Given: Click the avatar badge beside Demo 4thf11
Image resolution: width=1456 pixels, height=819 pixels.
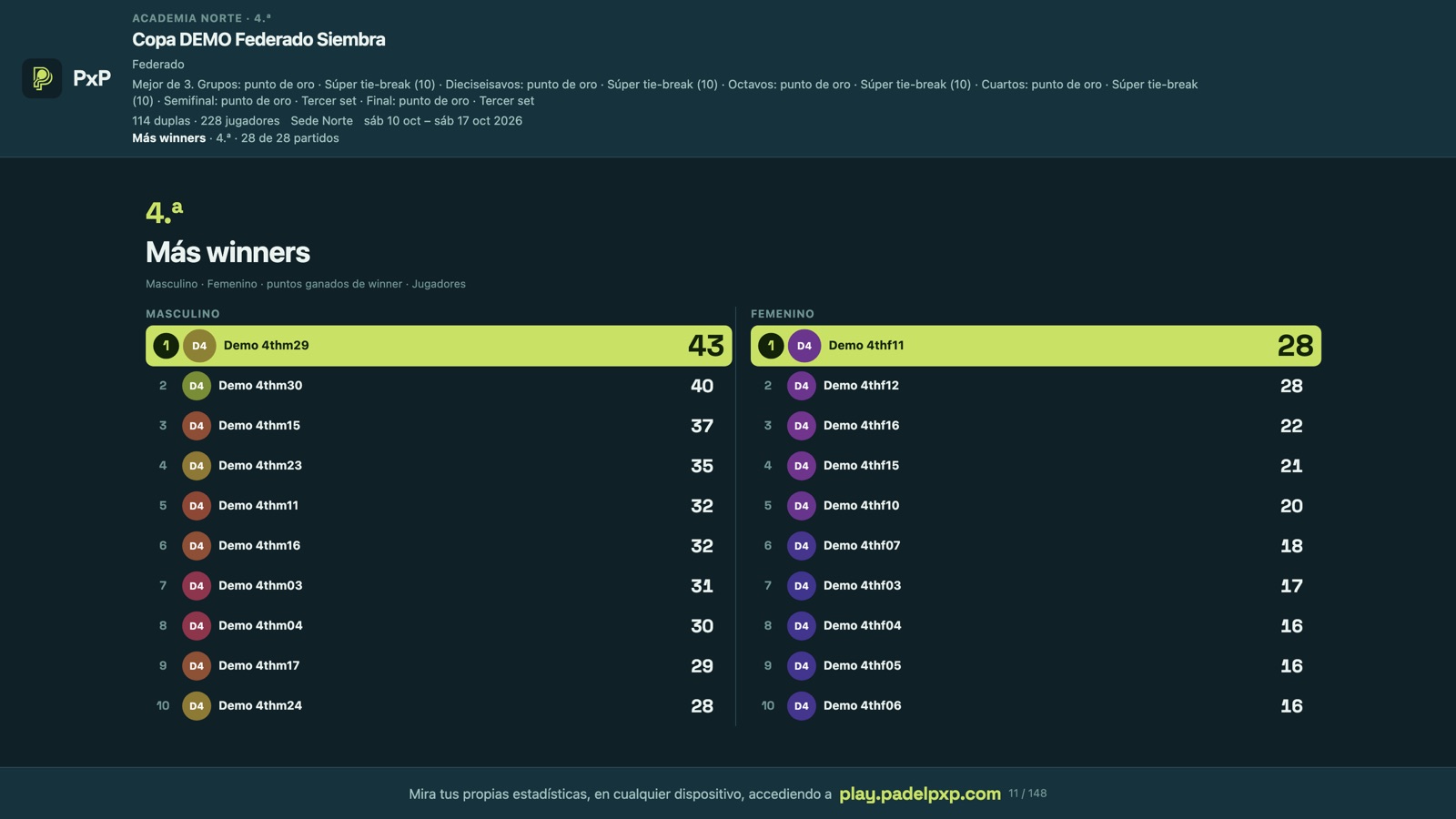Looking at the screenshot, I should click(x=804, y=346).
